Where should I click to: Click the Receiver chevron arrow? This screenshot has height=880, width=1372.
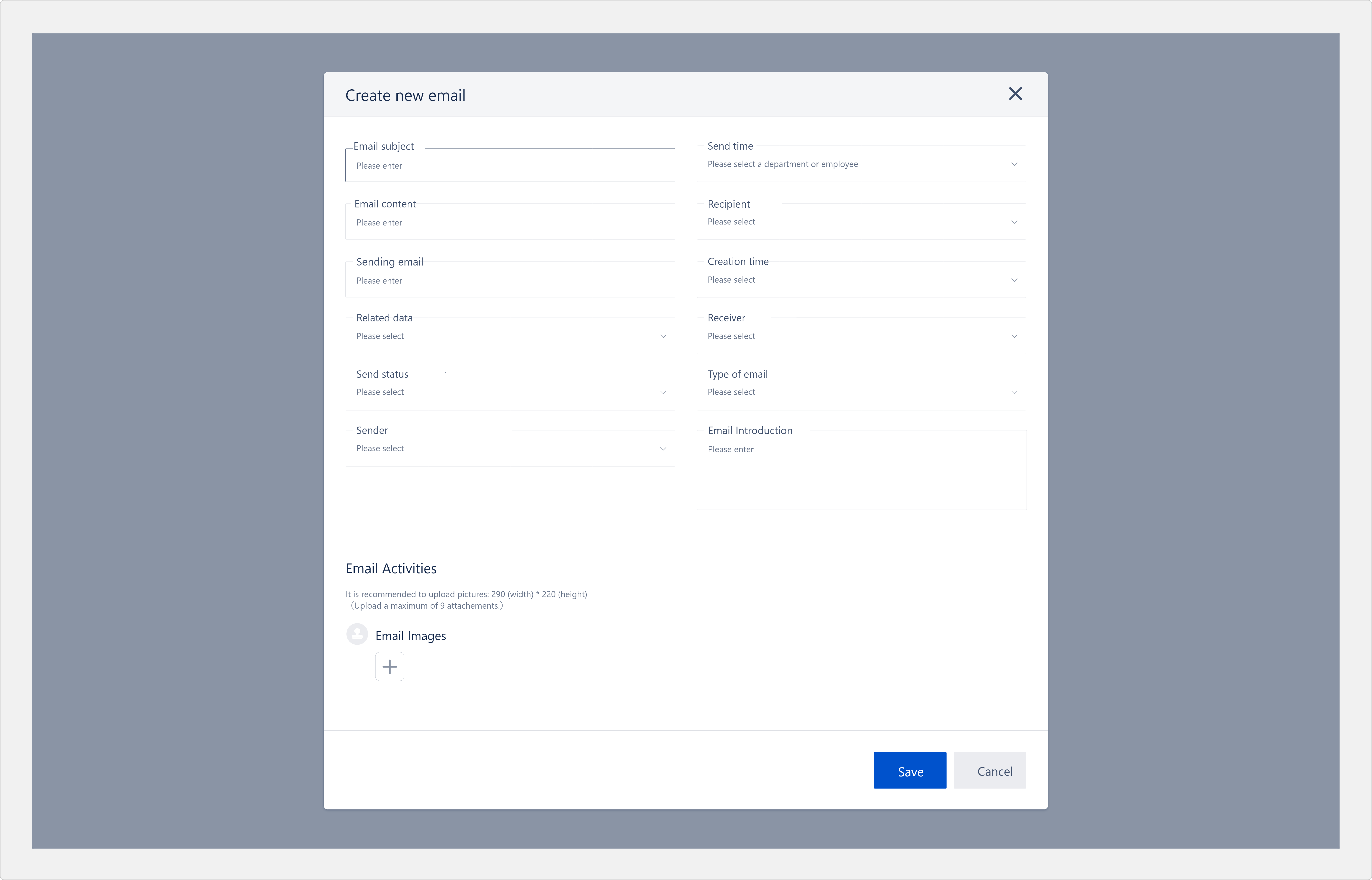click(1014, 336)
